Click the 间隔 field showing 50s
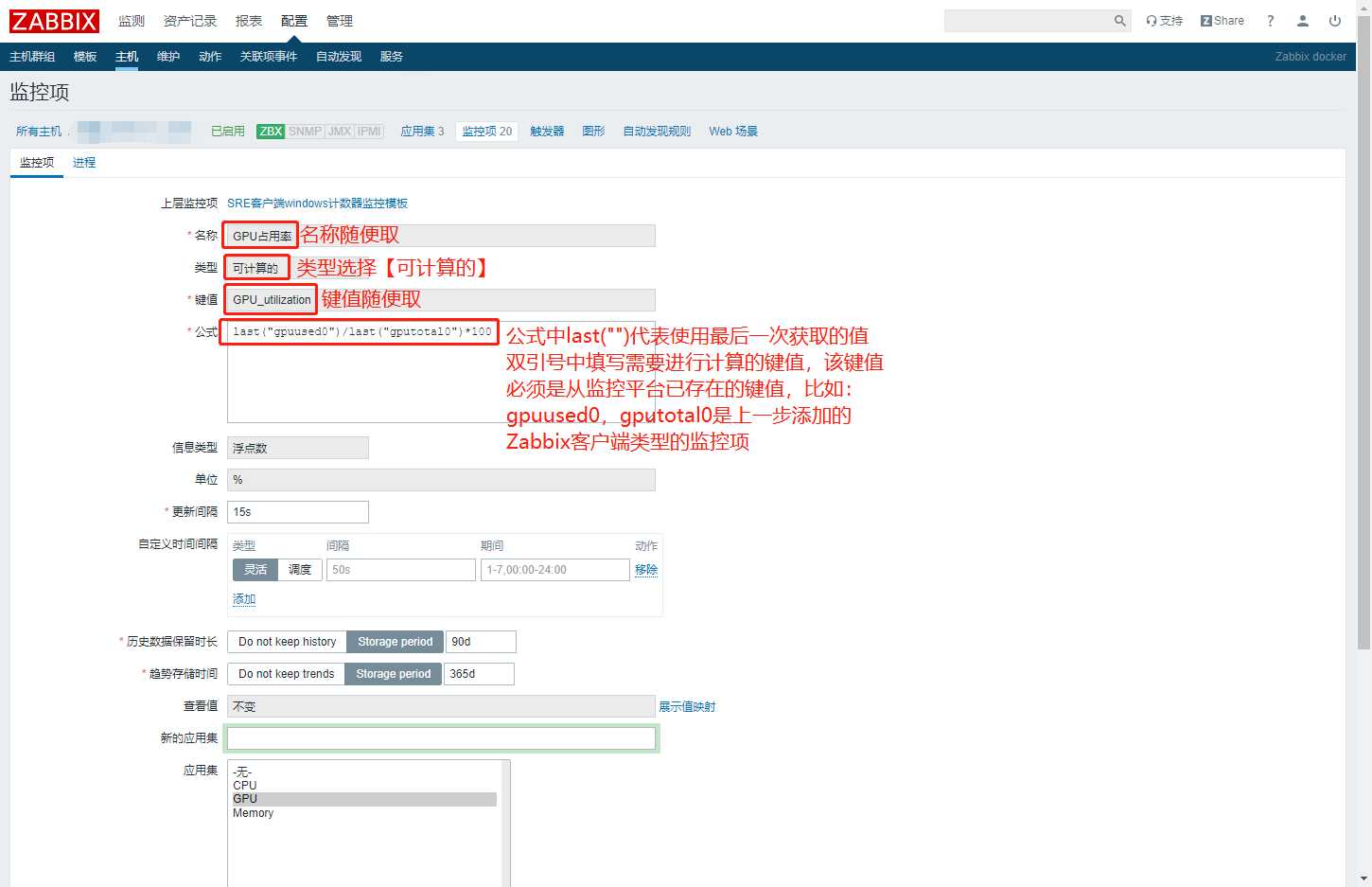 point(401,570)
